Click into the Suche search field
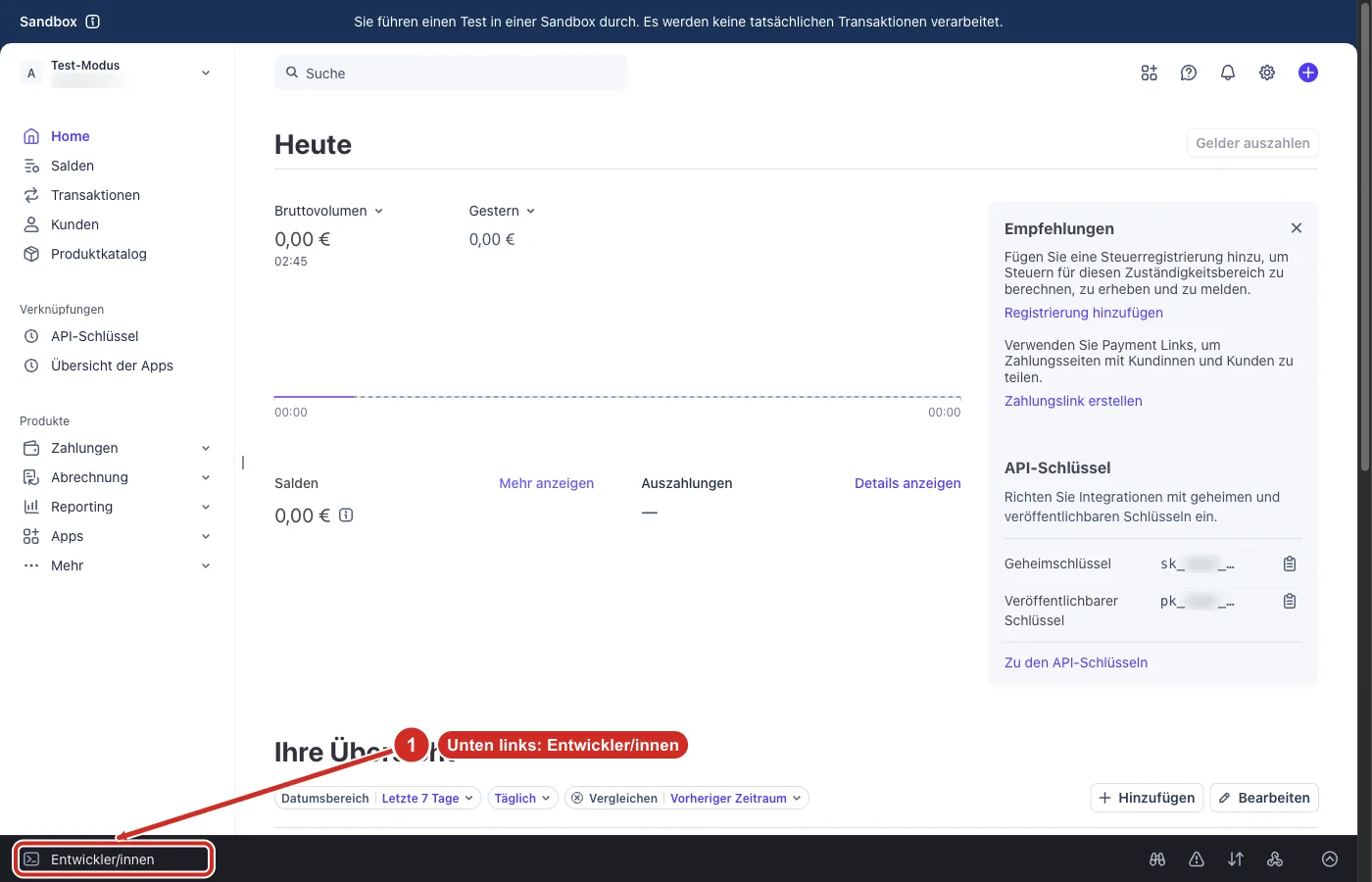The width and height of the screenshot is (1372, 882). (451, 73)
